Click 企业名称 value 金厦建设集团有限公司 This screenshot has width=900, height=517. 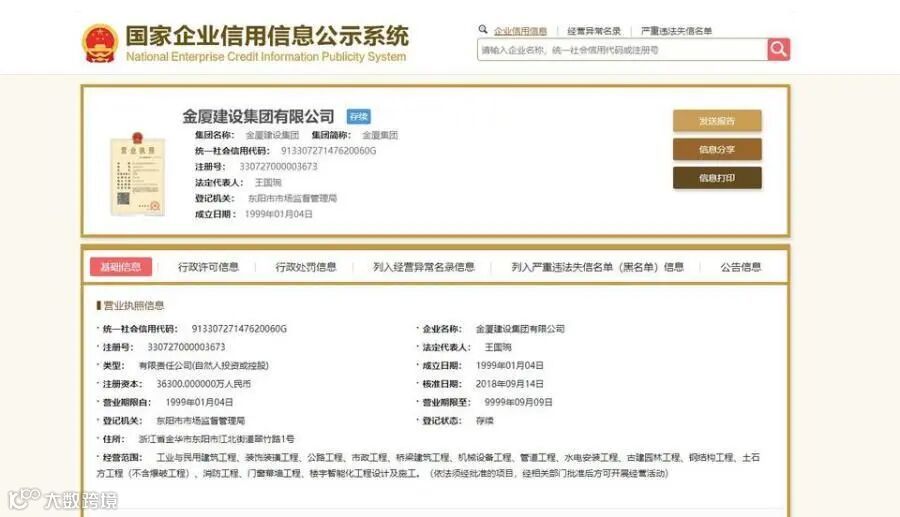point(520,329)
